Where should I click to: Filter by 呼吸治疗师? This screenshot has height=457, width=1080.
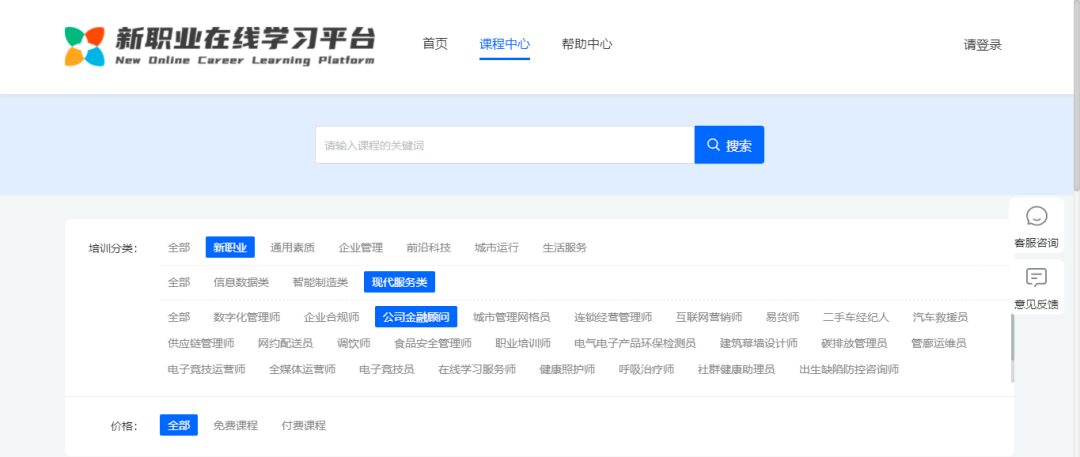click(647, 369)
